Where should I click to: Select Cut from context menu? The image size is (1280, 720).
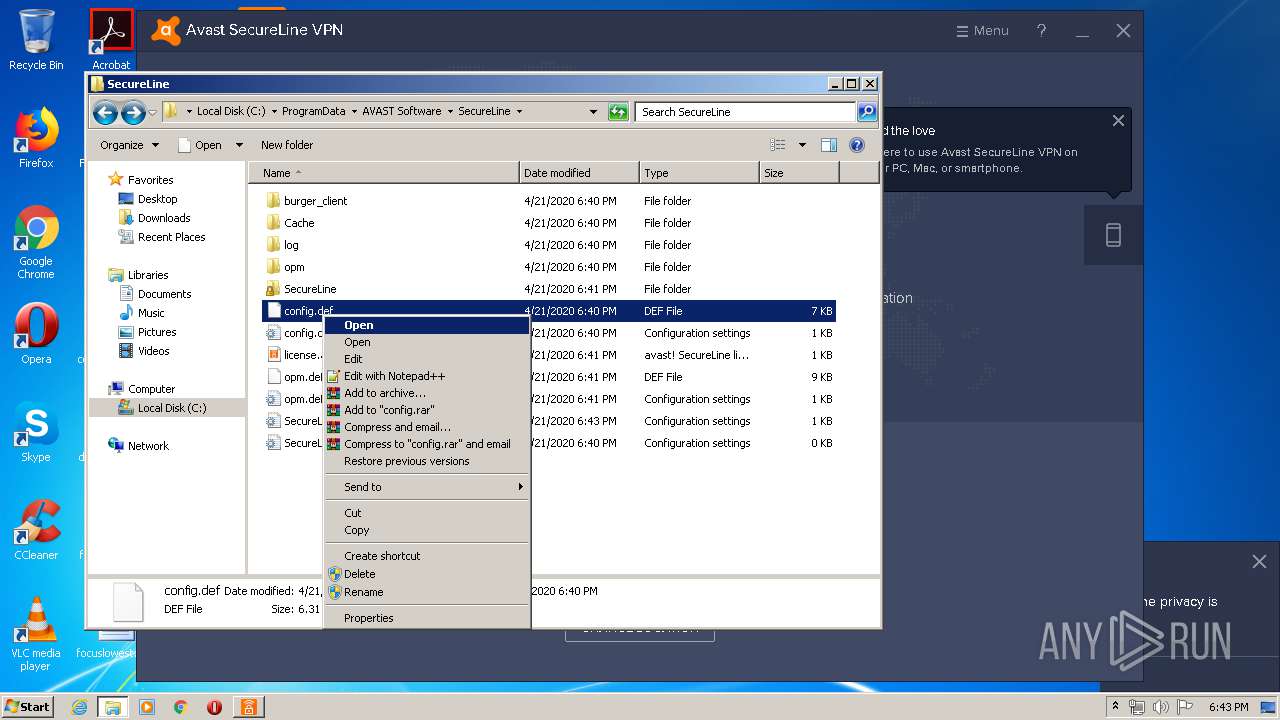(427, 513)
